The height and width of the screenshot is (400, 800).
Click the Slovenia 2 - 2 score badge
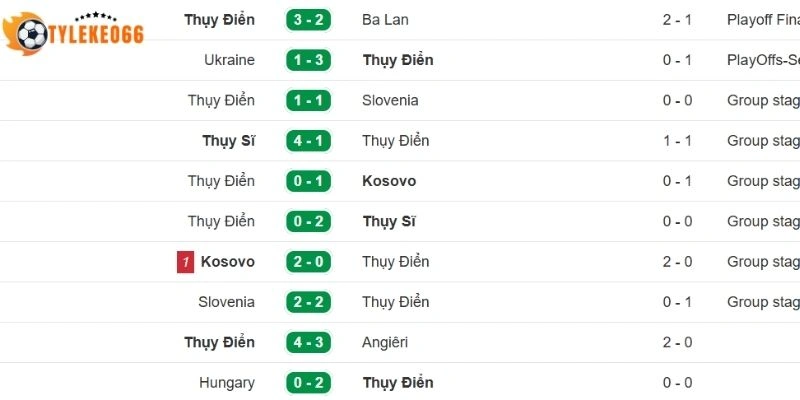click(308, 302)
